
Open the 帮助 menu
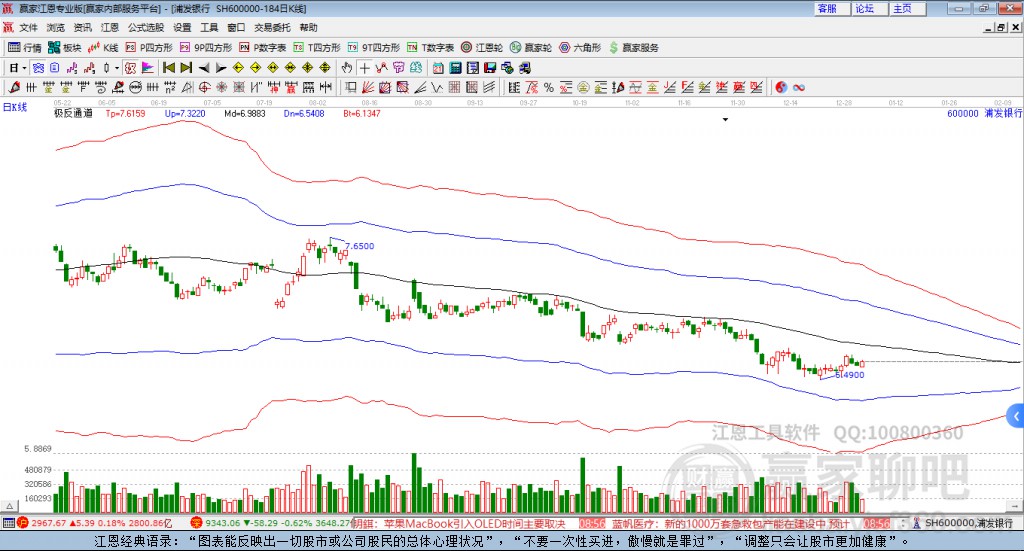click(x=308, y=27)
